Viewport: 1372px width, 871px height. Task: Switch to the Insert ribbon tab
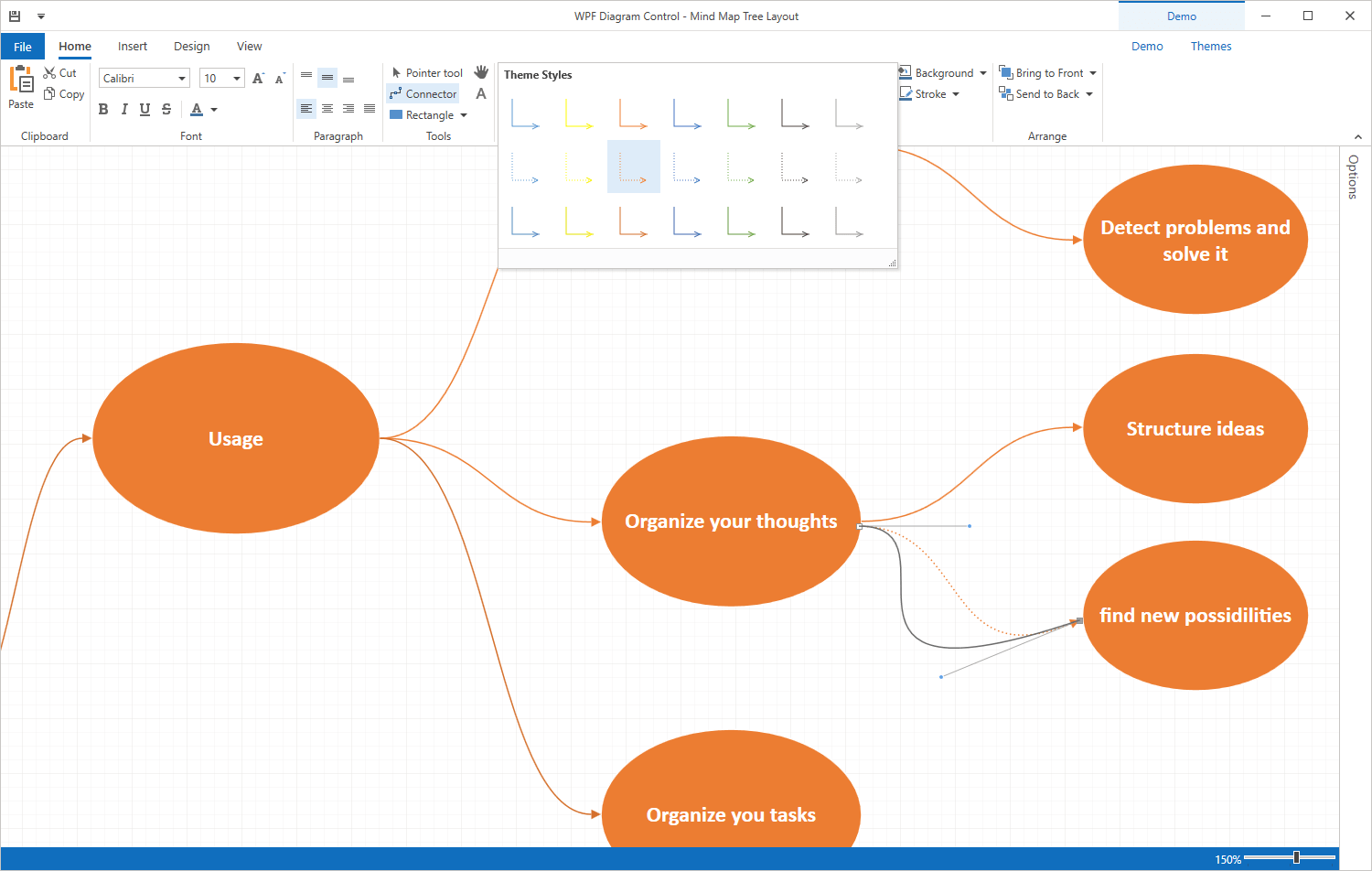[132, 47]
